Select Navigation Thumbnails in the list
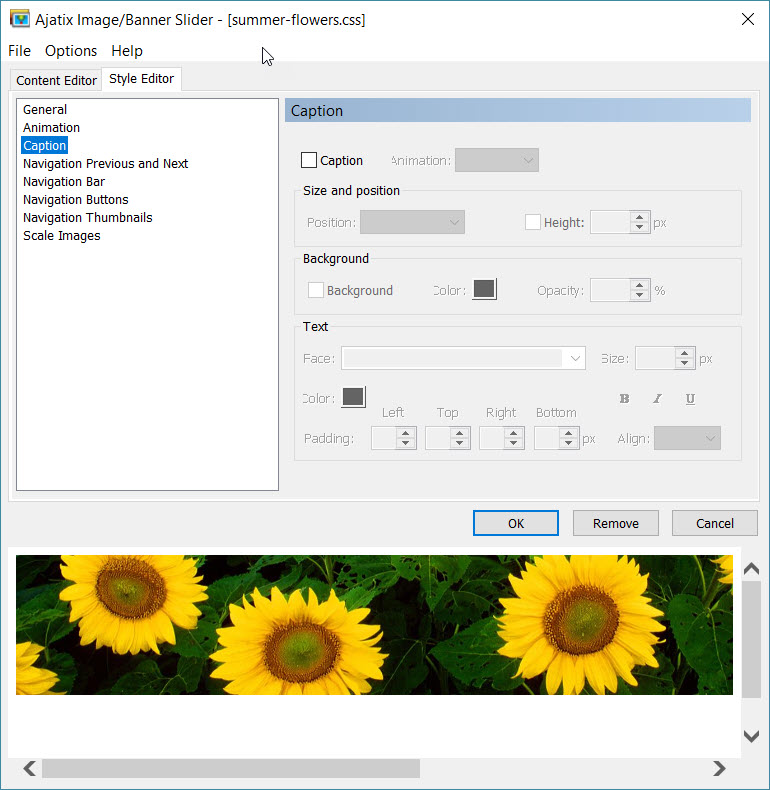The image size is (770, 790). point(88,218)
